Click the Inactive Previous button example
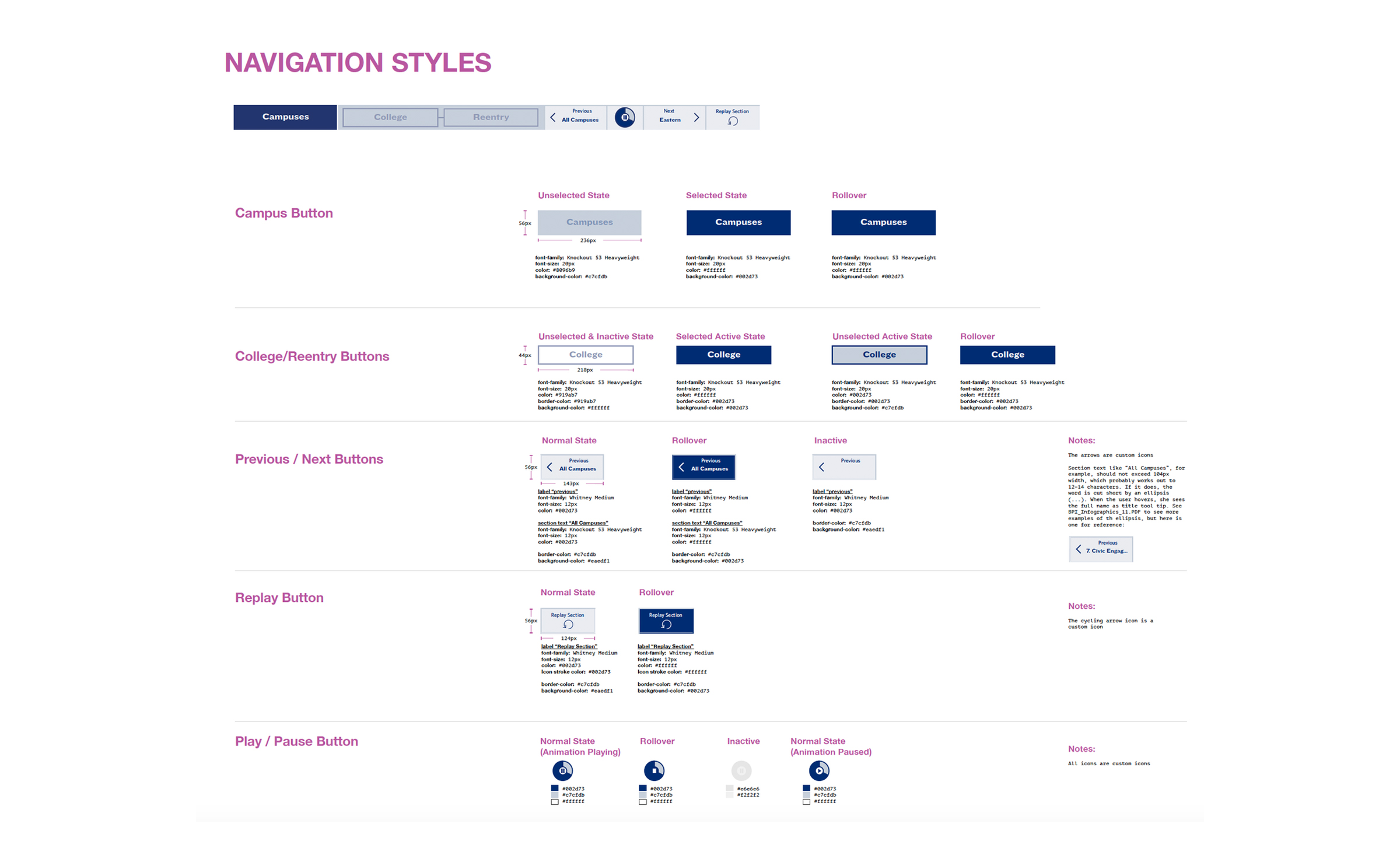The width and height of the screenshot is (1400, 855). [843, 467]
